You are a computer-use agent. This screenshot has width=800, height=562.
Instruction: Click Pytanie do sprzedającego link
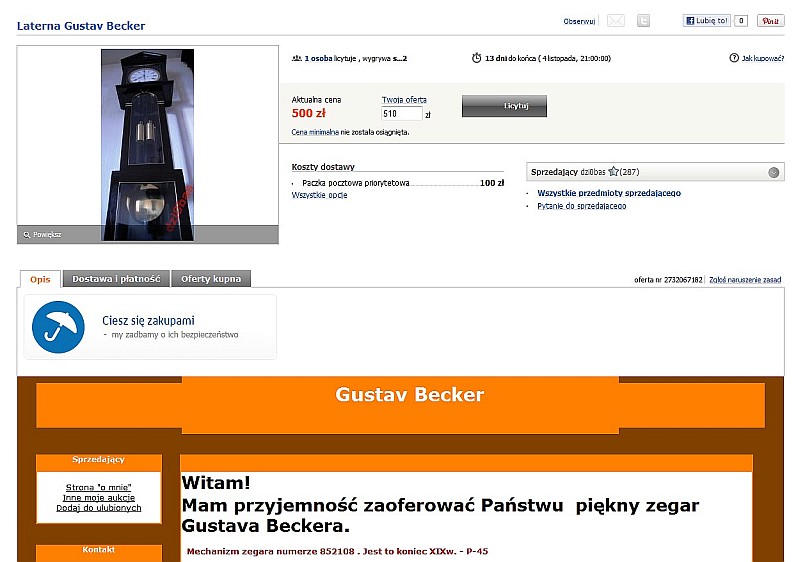click(582, 206)
